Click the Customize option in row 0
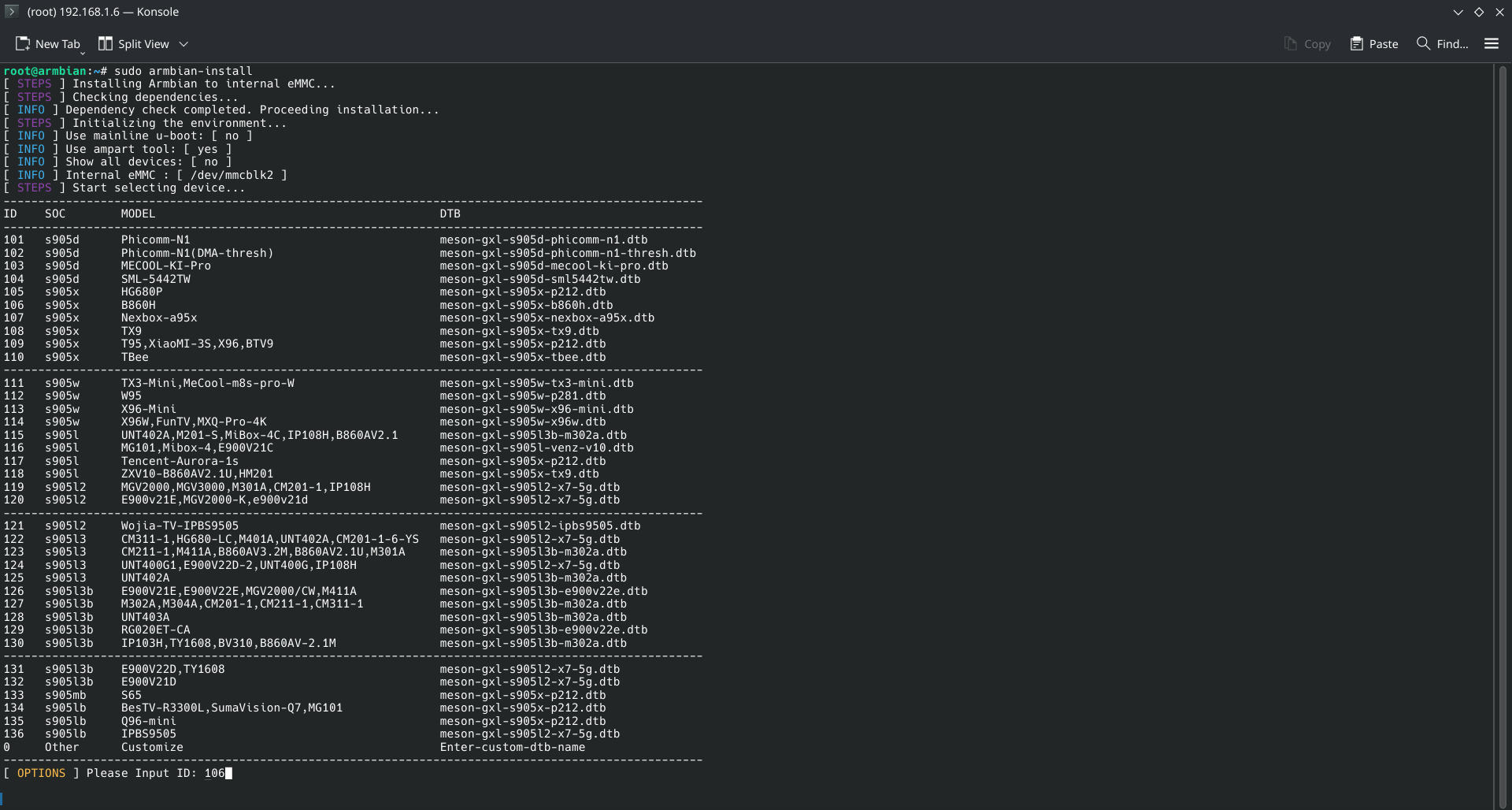 tap(152, 747)
